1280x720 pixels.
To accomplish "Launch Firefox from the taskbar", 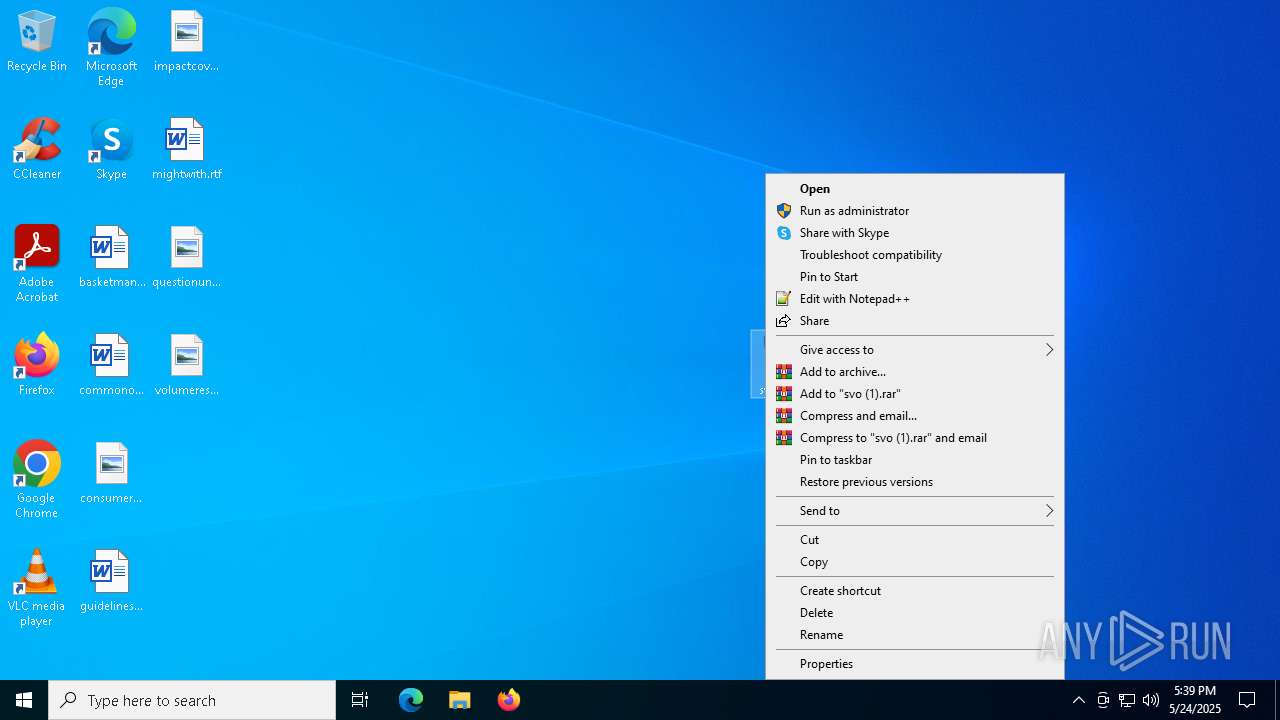I will pyautogui.click(x=509, y=700).
